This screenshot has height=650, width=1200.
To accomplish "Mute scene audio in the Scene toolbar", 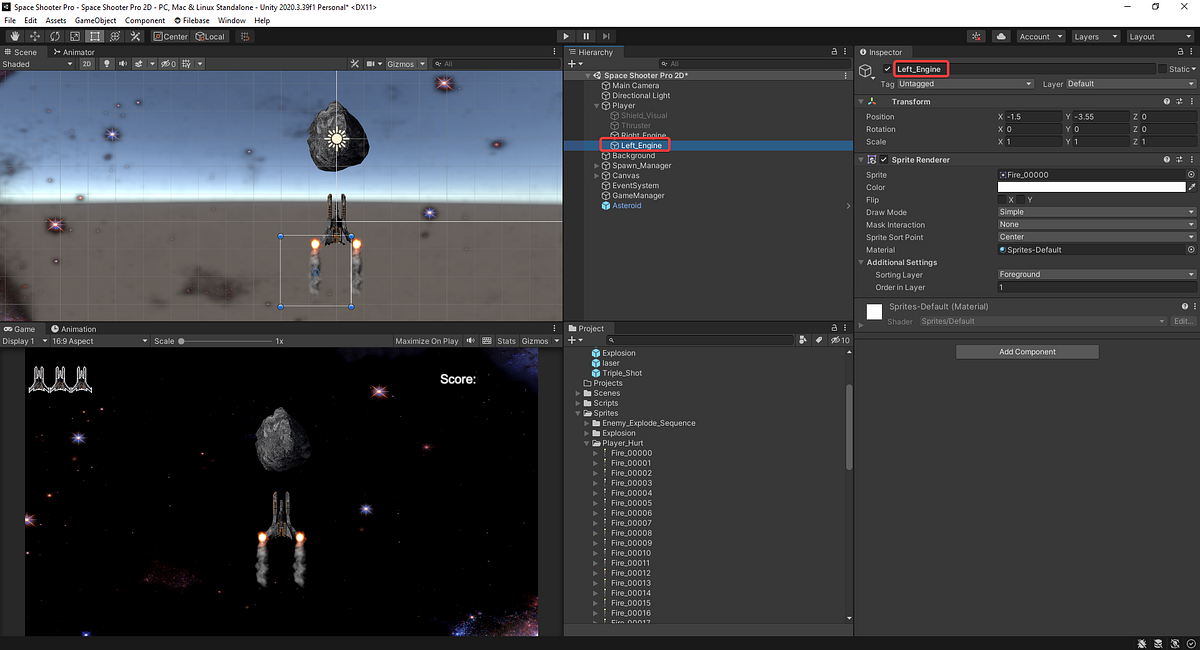I will coord(122,63).
